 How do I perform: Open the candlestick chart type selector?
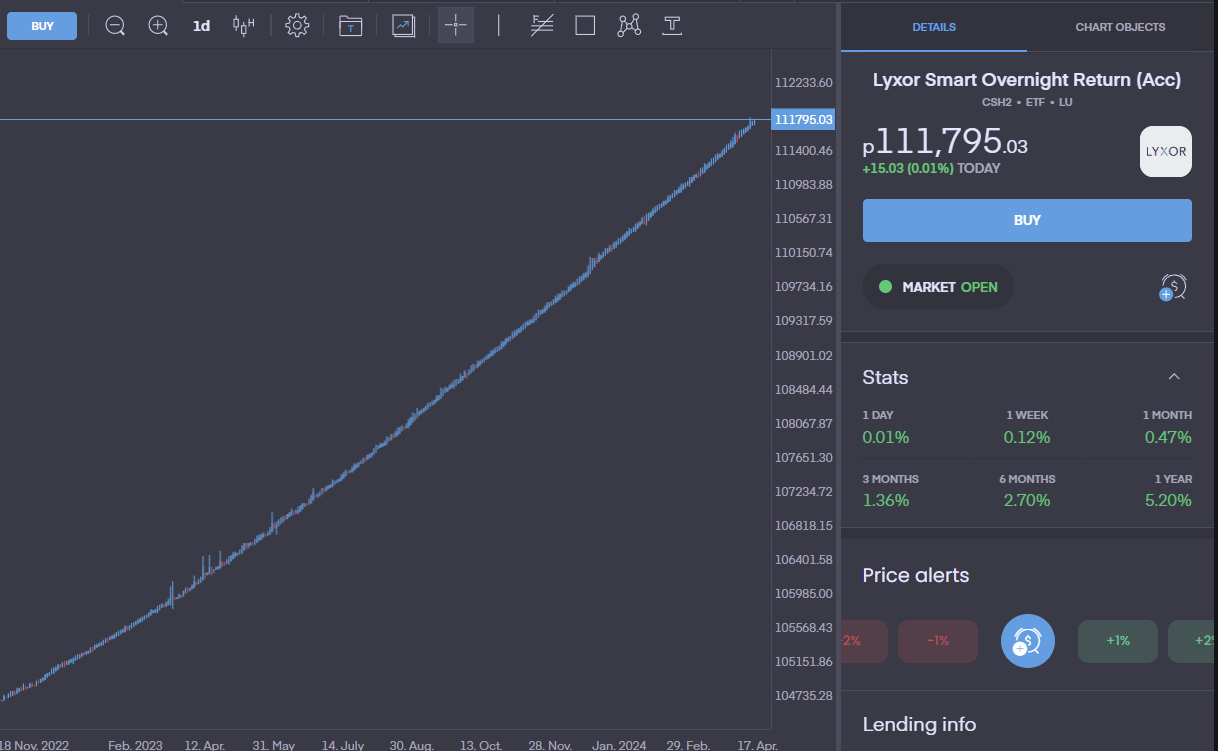tap(243, 26)
